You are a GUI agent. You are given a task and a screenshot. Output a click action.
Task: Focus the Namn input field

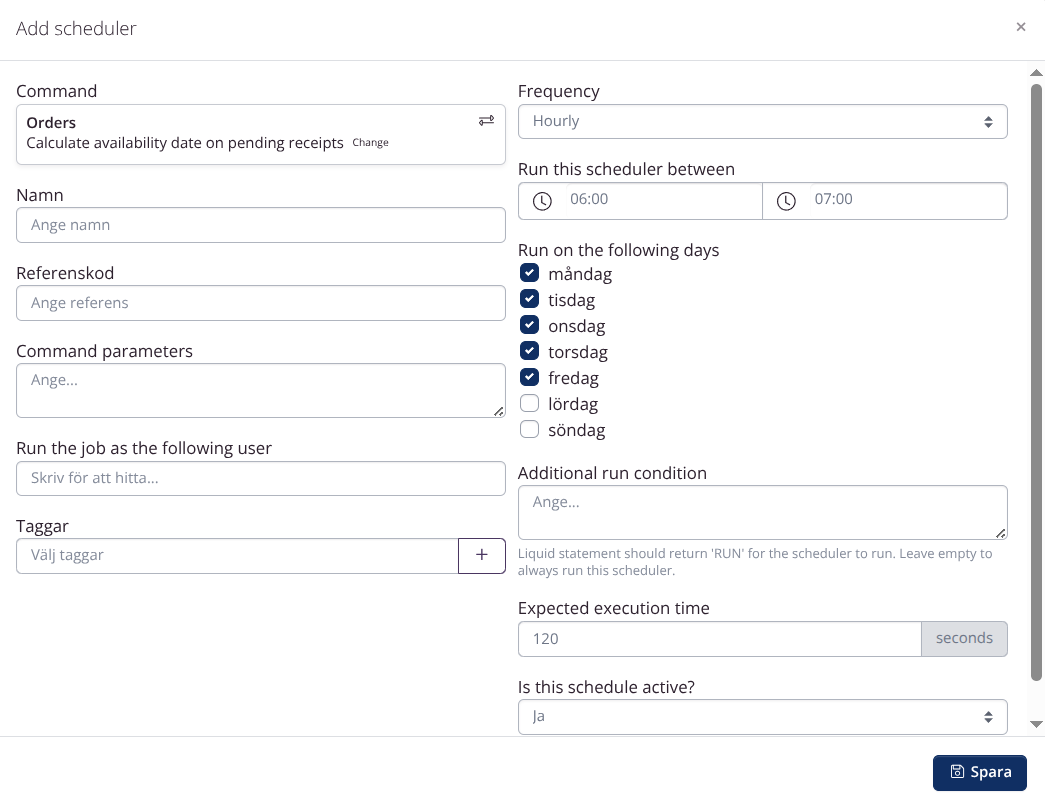pos(261,225)
